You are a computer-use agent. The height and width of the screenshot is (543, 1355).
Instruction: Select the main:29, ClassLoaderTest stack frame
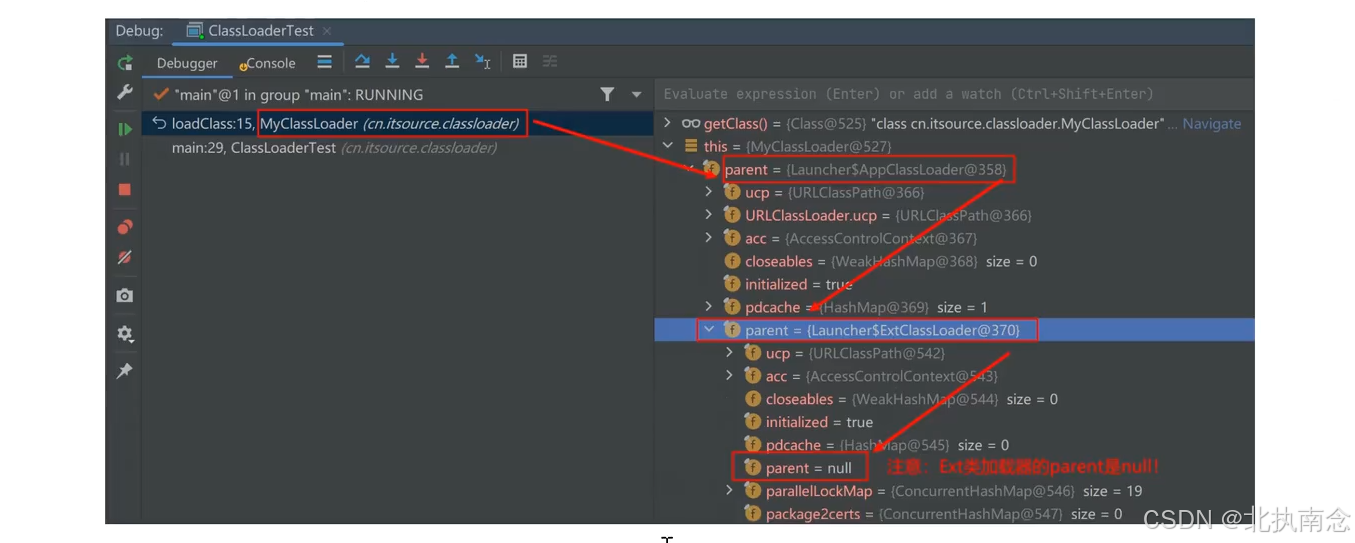pos(397,147)
